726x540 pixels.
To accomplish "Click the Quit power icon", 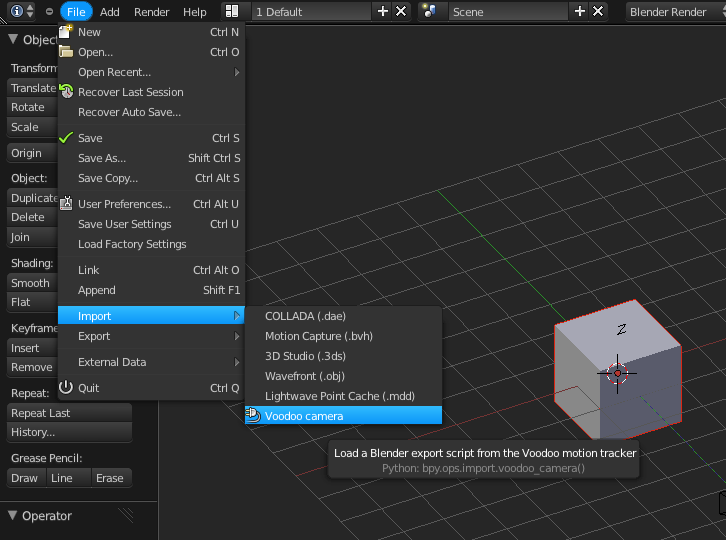I will click(66, 387).
